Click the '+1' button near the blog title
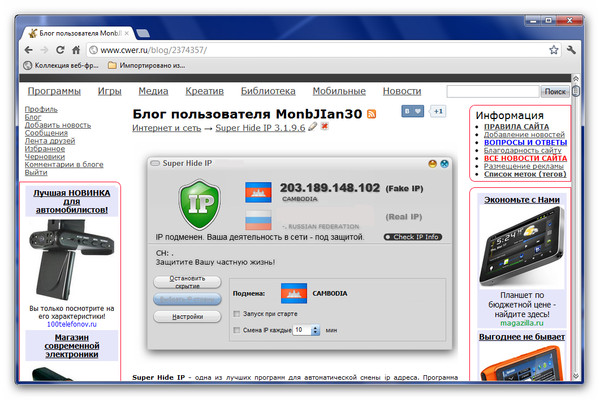600x400 pixels. click(437, 111)
